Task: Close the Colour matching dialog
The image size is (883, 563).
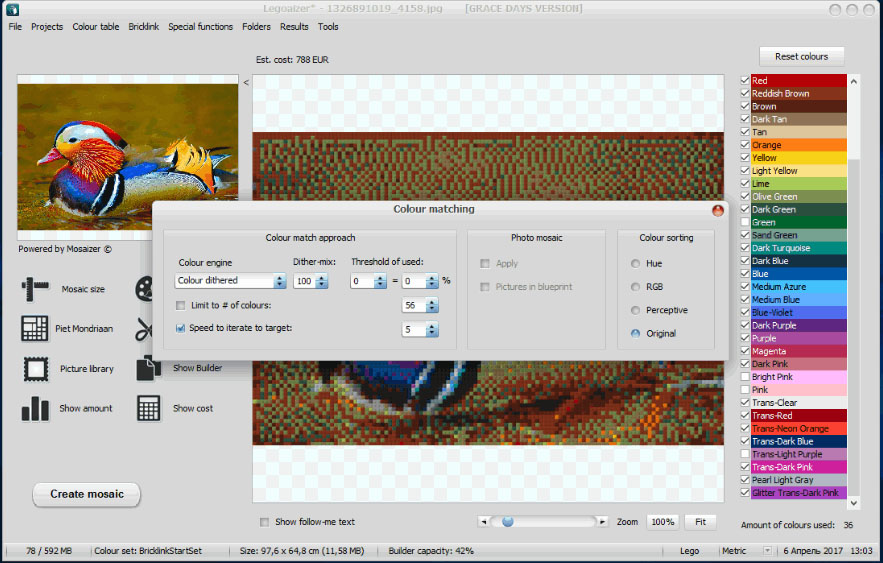Action: (717, 210)
